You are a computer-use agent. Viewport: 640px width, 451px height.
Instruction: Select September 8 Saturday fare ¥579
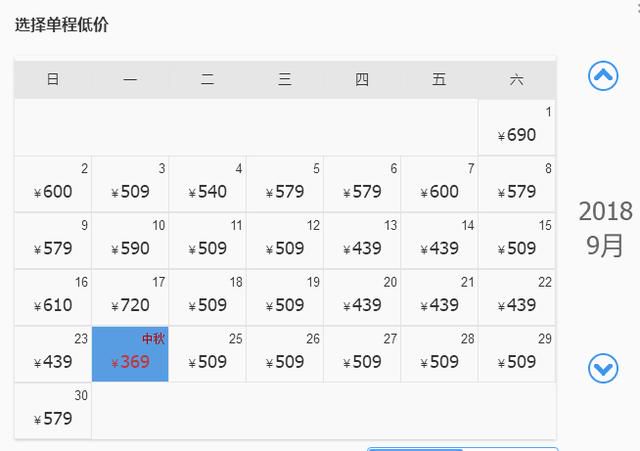[517, 184]
